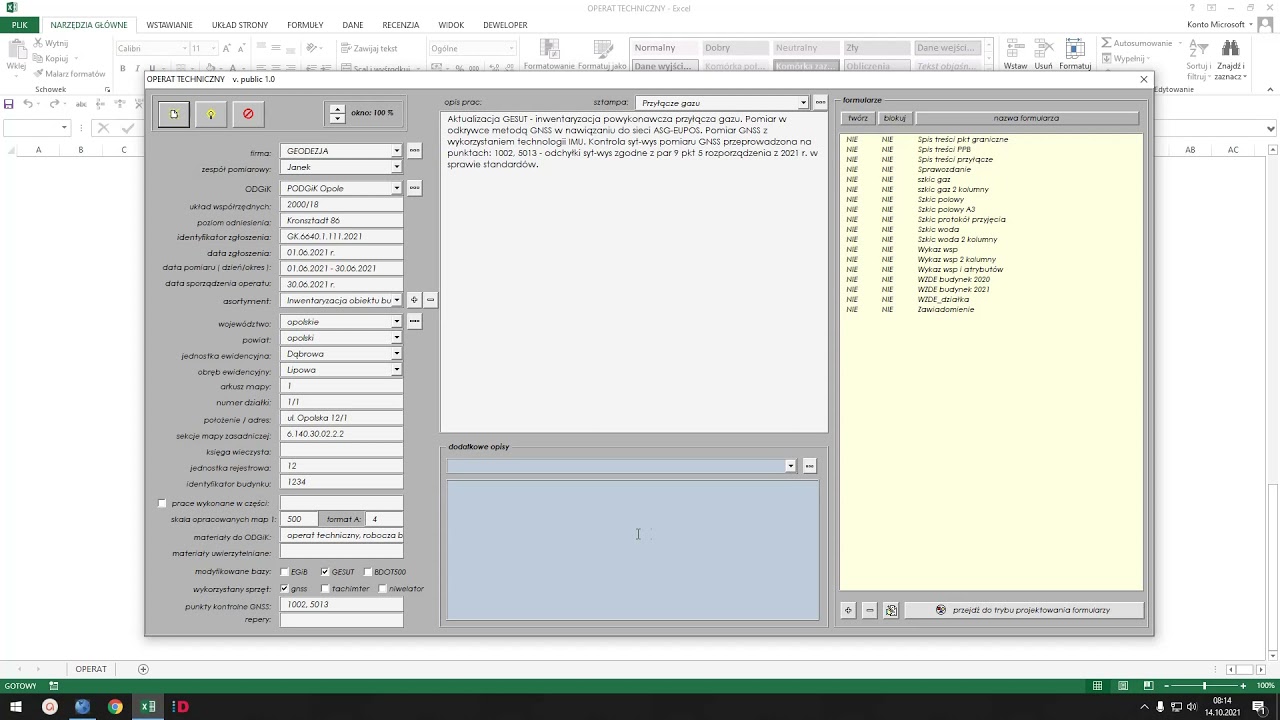Click 'blokuj' column header button
Viewport: 1280px width, 720px height.
[x=895, y=118]
